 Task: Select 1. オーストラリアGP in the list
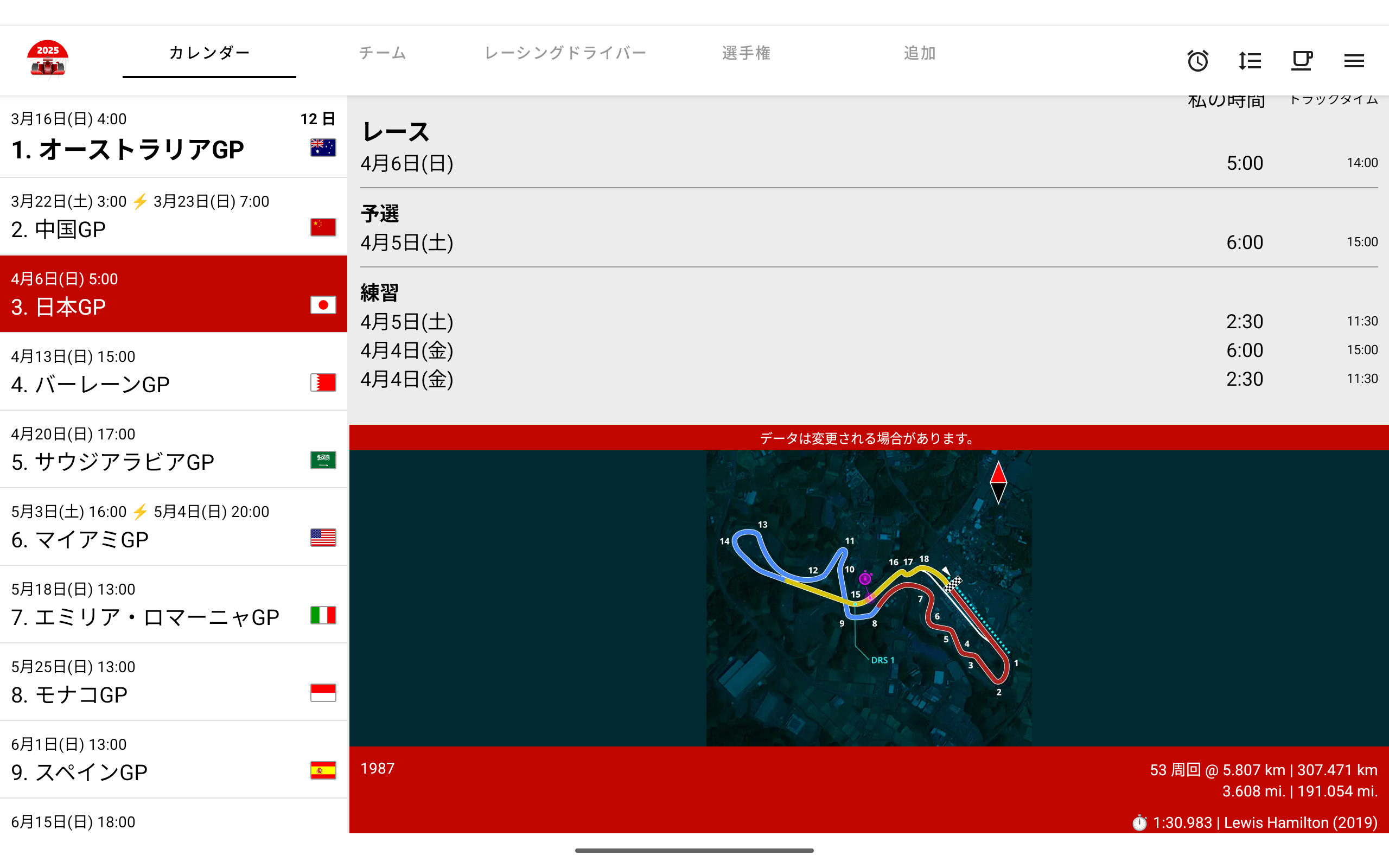(x=128, y=149)
